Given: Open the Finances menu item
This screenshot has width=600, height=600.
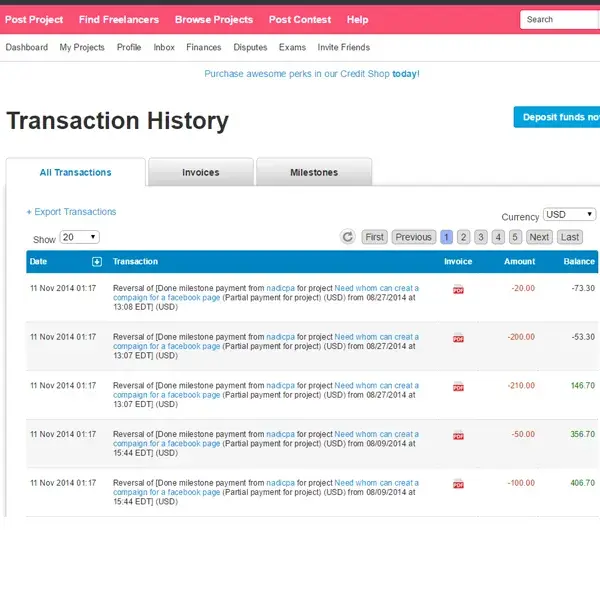Looking at the screenshot, I should click(204, 47).
